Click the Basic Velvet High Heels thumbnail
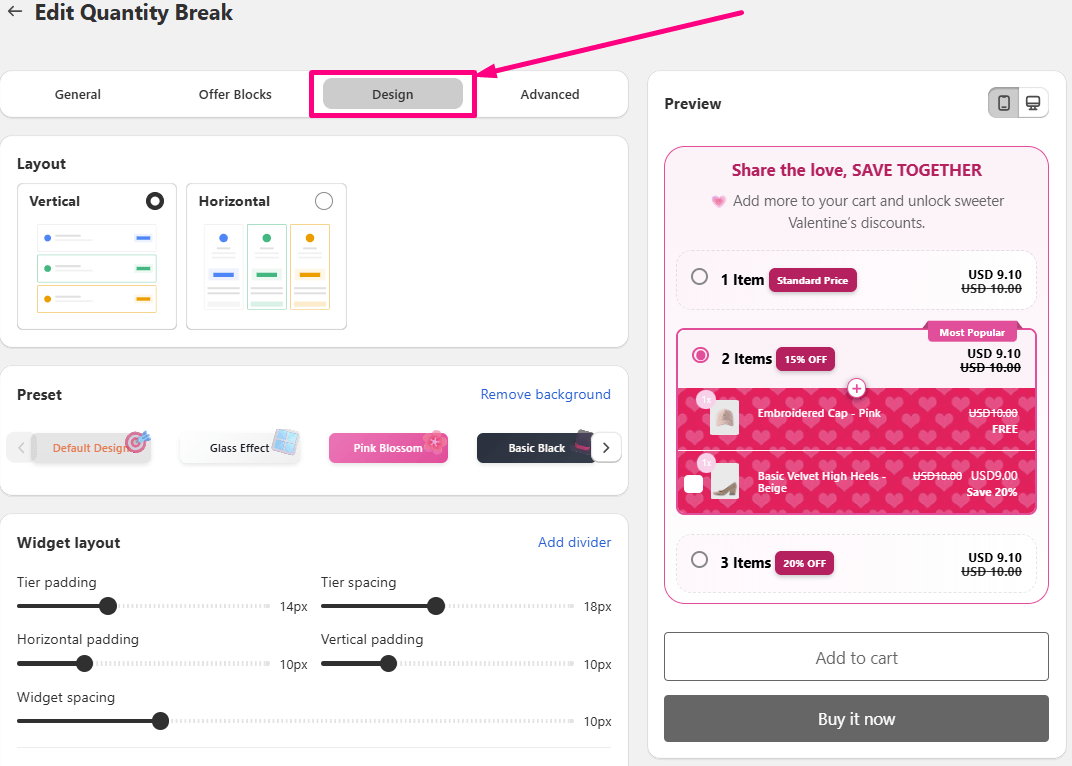Screen dimensions: 1072x766 click(725, 481)
